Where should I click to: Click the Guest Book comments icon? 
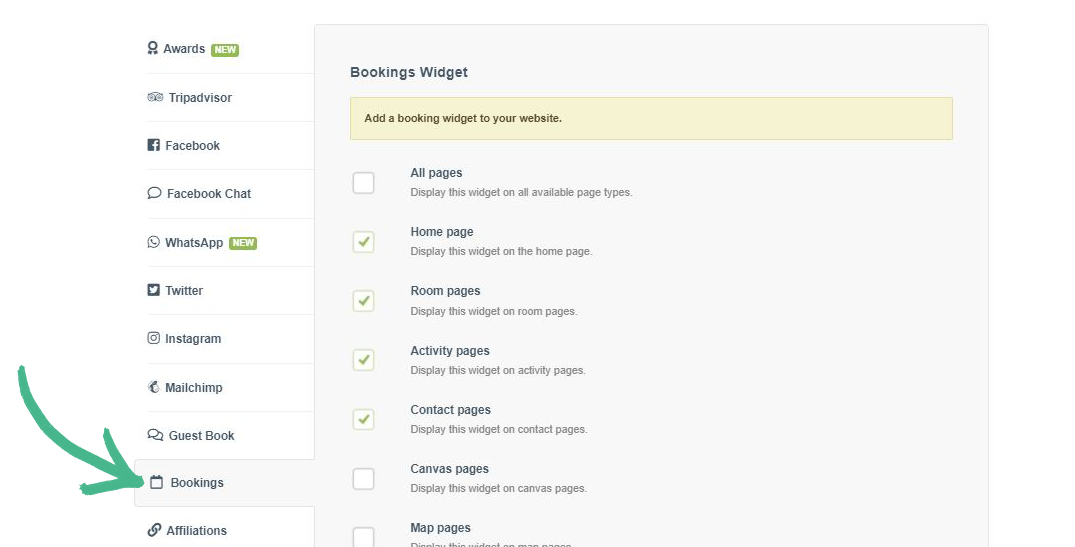(x=155, y=435)
